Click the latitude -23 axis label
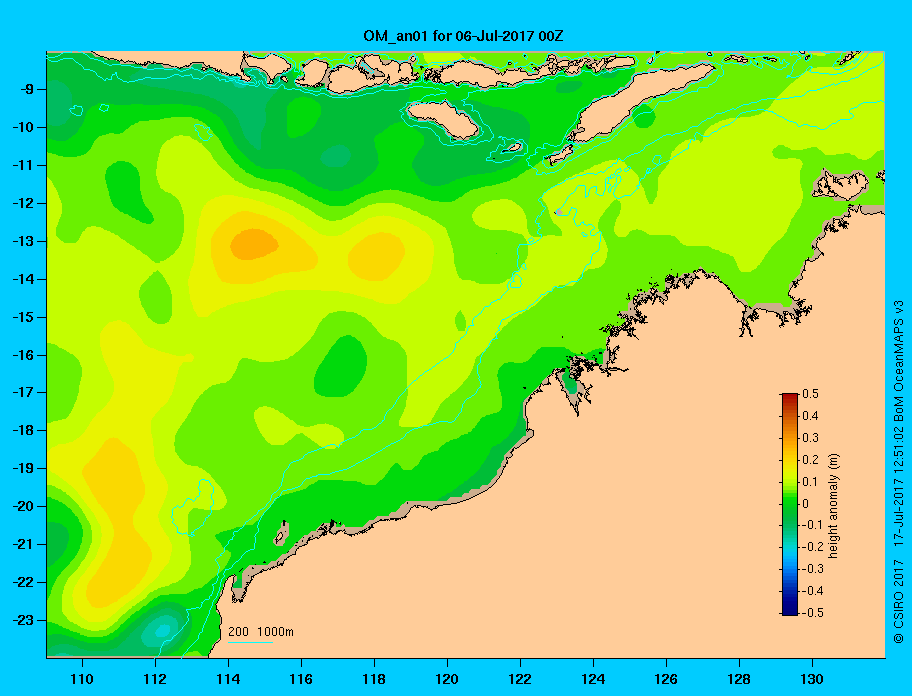 (x=23, y=620)
